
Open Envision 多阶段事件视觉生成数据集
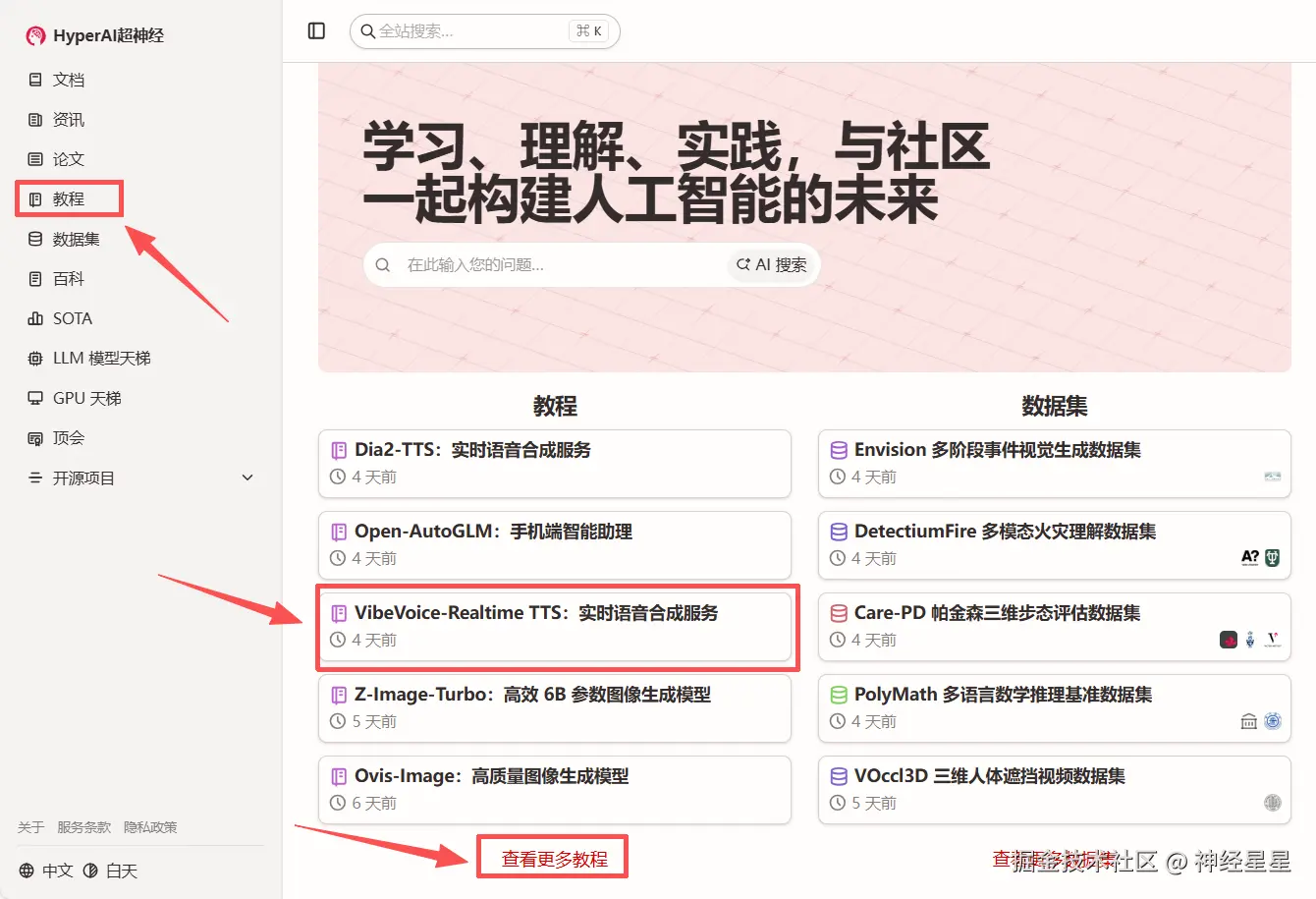1055,464
